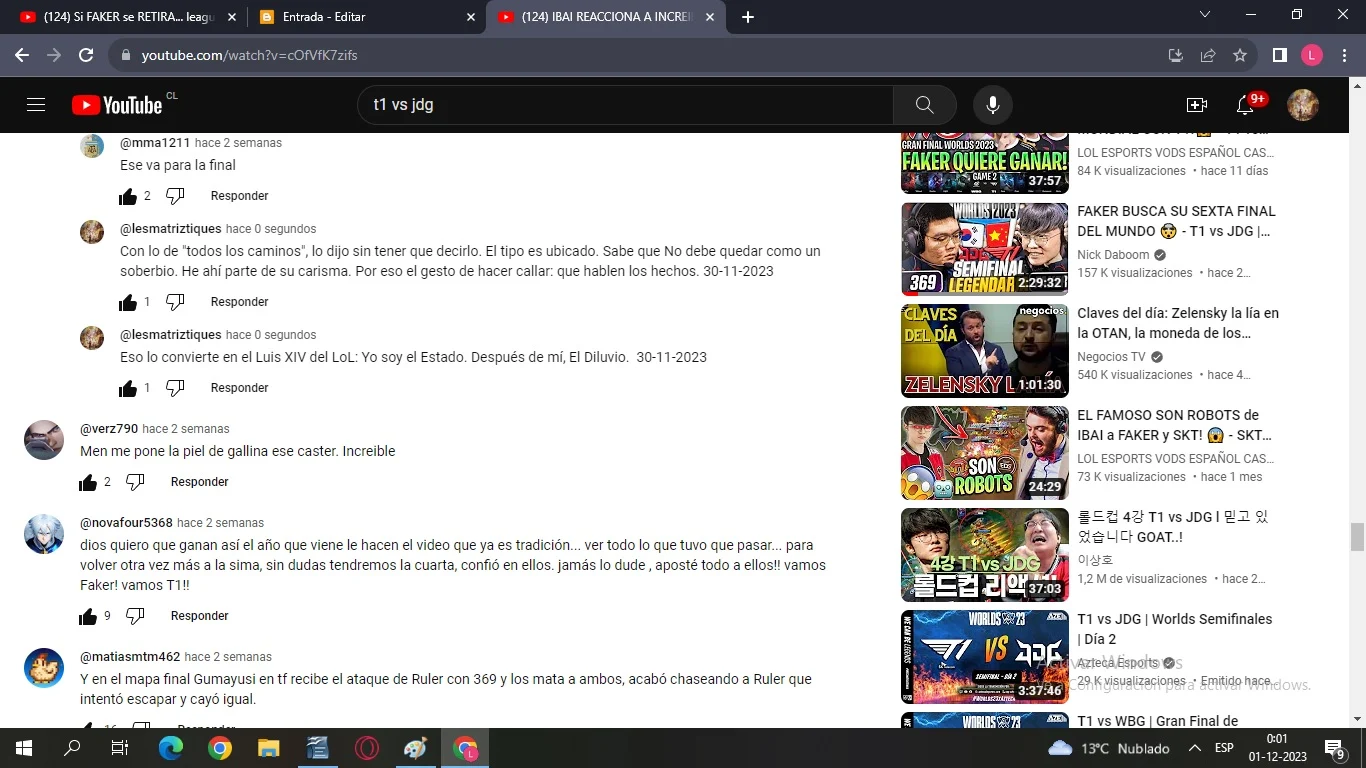
Task: Launch Microsoft Edge from taskbar
Action: tap(171, 748)
